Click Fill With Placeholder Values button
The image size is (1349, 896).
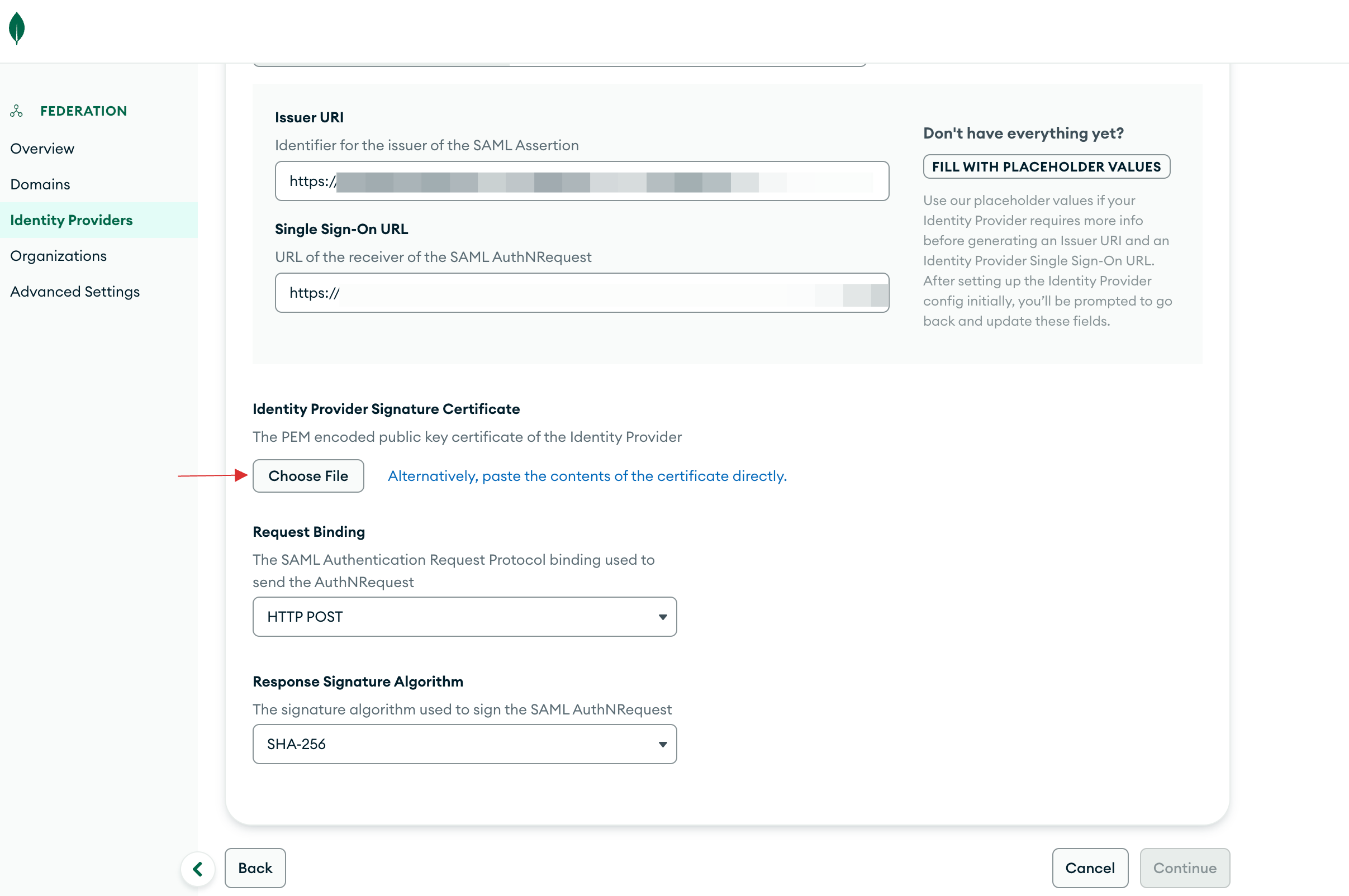1046,167
